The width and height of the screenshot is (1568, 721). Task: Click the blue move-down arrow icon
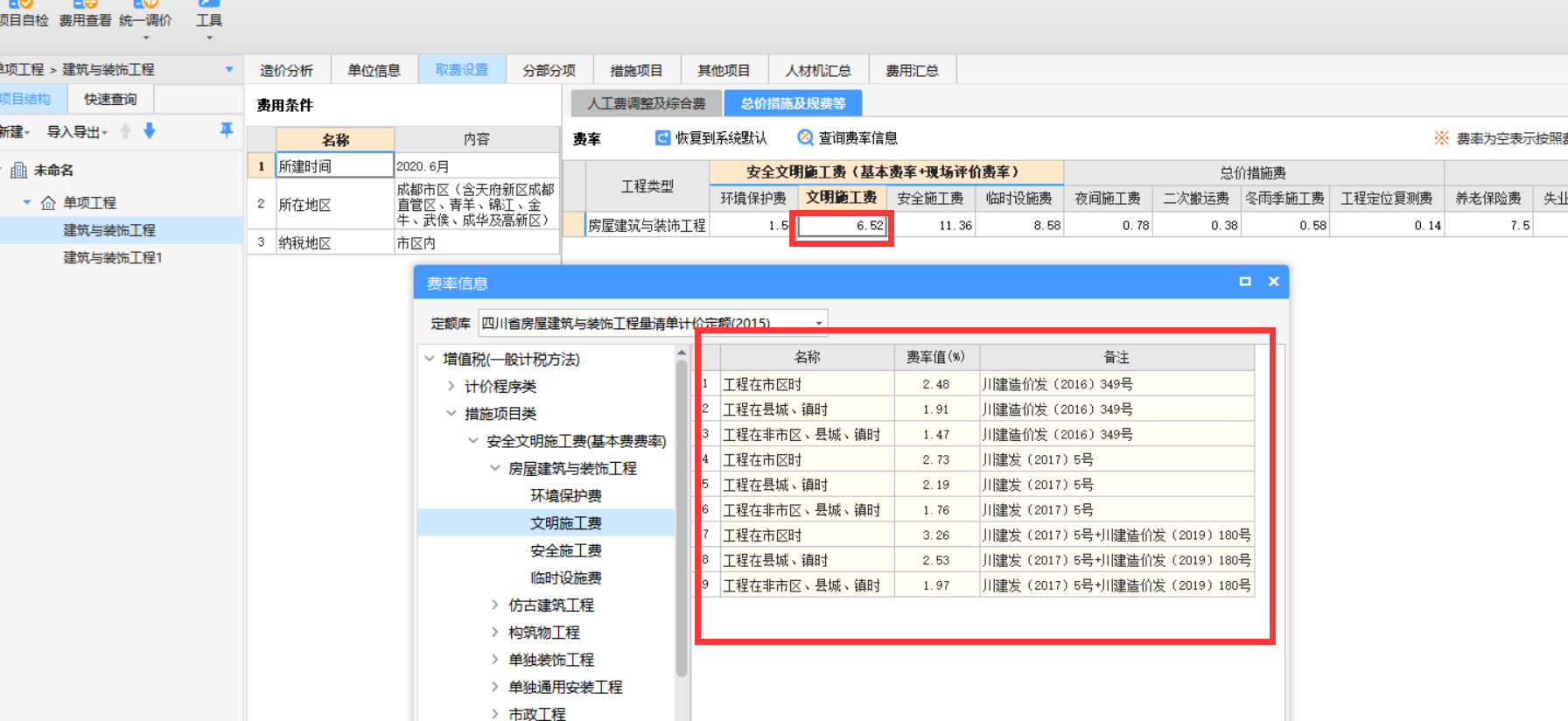150,131
